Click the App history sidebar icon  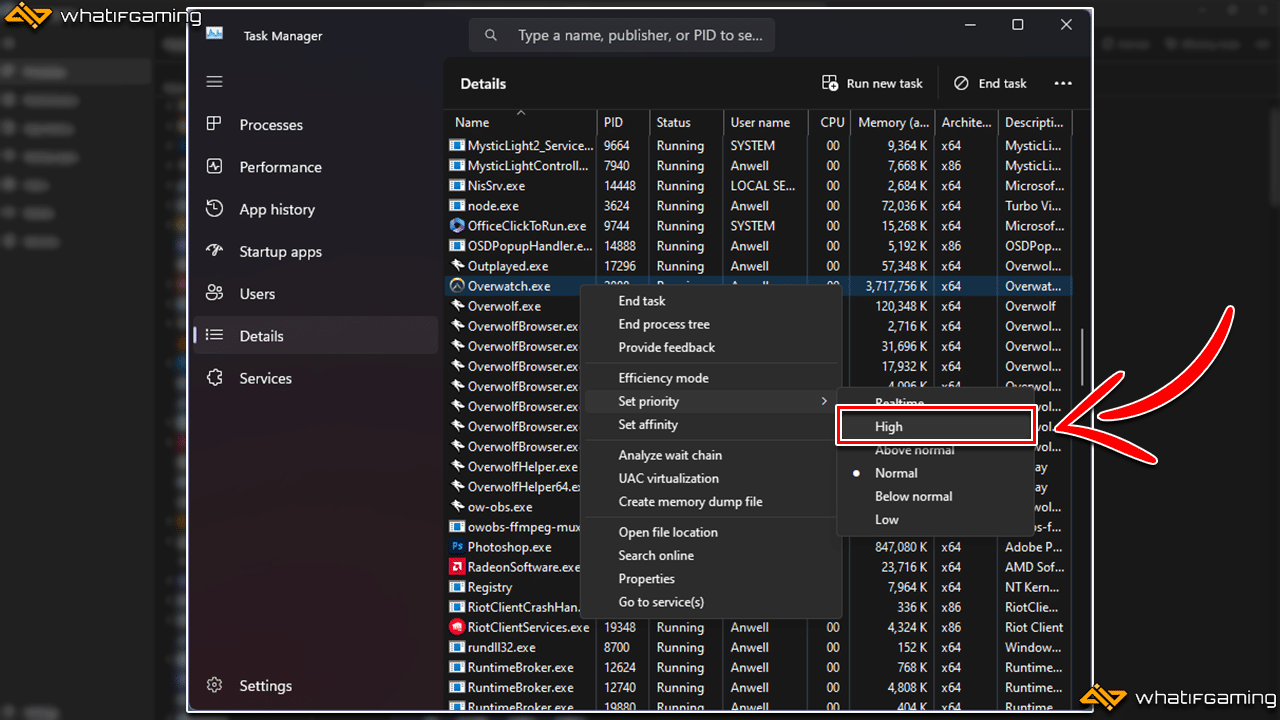click(x=214, y=209)
